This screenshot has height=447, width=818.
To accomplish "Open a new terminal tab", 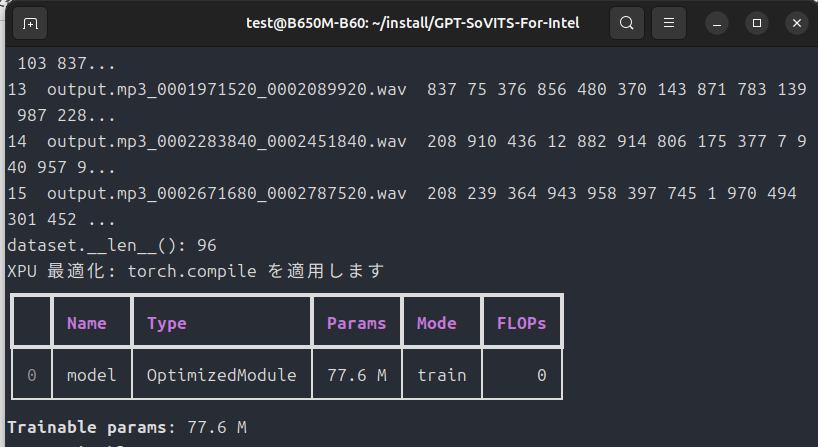I will [x=31, y=23].
